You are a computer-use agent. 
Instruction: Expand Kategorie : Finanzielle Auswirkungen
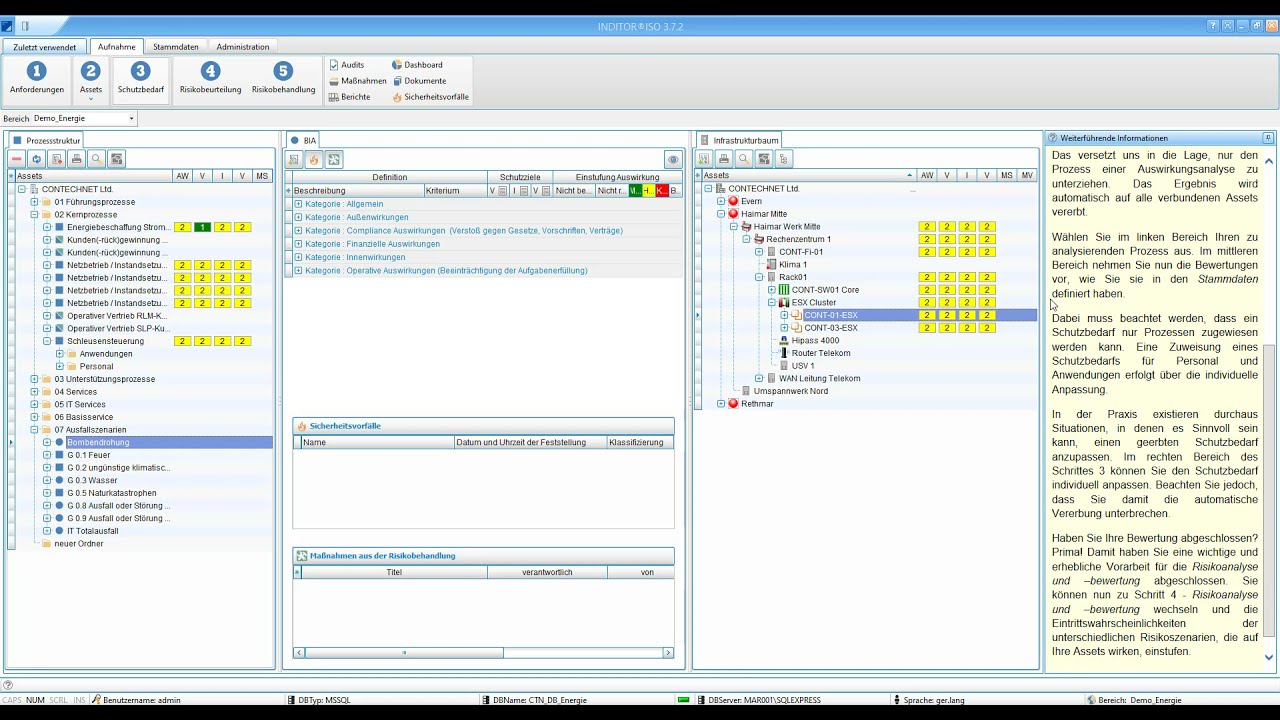click(298, 244)
